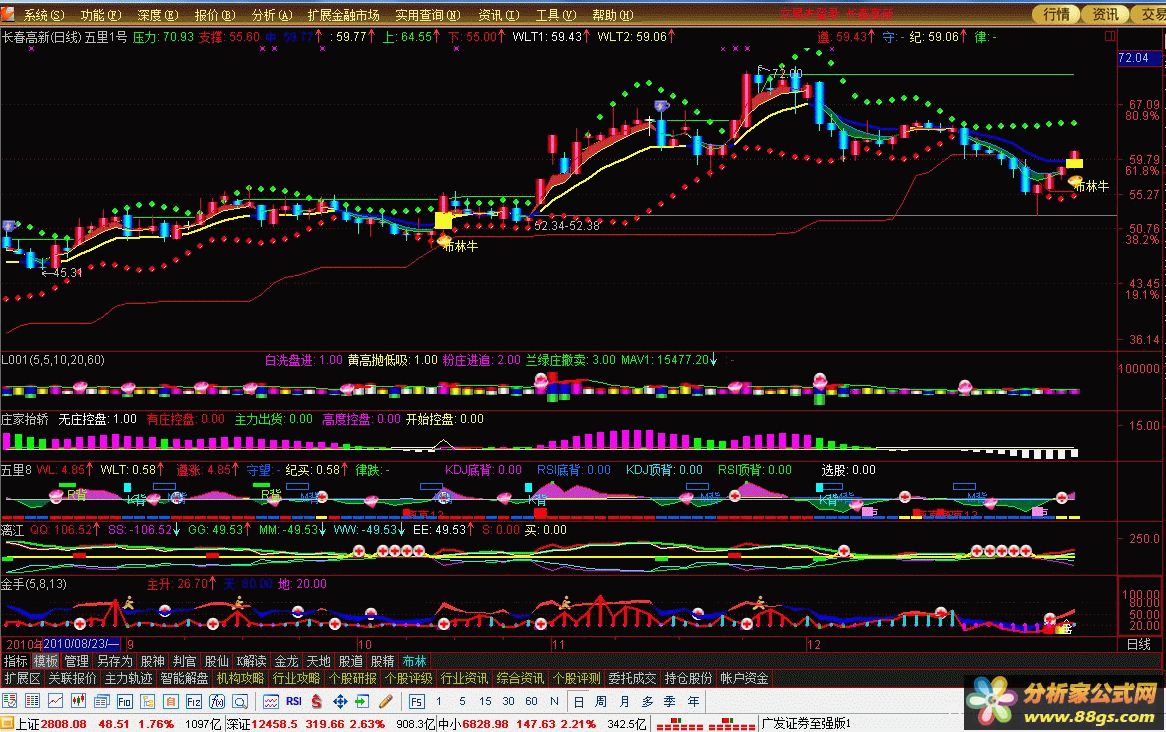Click the F12 icon in bottom toolbar
Viewport: 1166px width, 732px height.
(x=194, y=702)
